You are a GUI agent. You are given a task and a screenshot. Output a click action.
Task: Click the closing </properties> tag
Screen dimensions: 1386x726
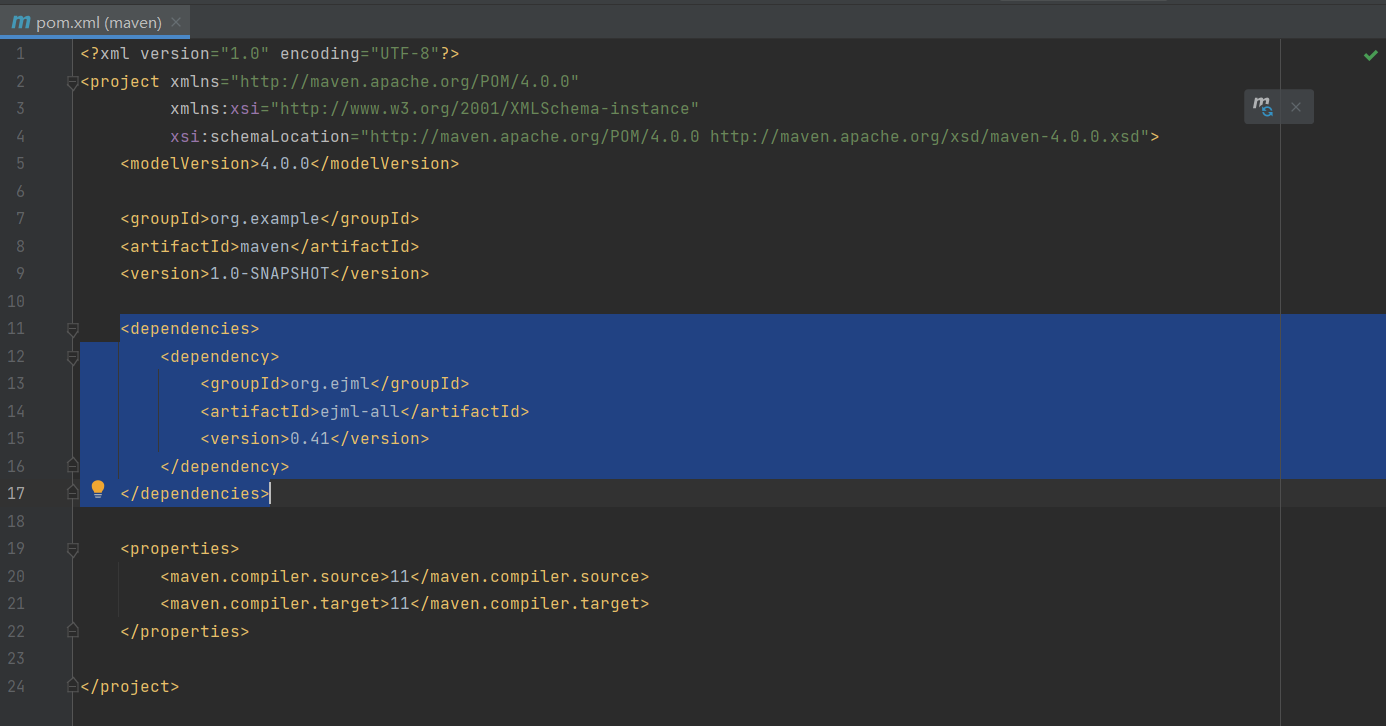[185, 631]
